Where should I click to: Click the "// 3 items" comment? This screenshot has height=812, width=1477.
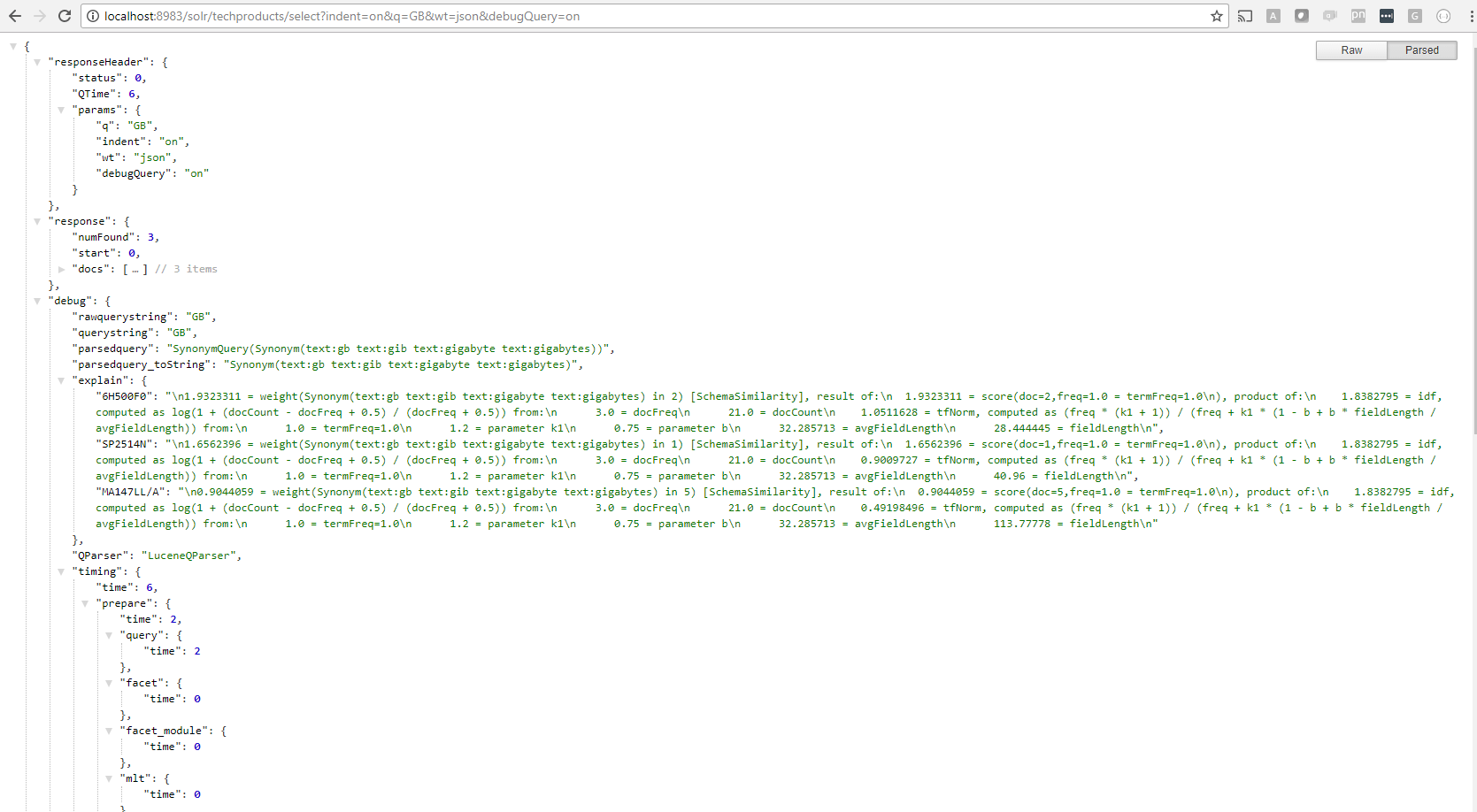(x=186, y=269)
